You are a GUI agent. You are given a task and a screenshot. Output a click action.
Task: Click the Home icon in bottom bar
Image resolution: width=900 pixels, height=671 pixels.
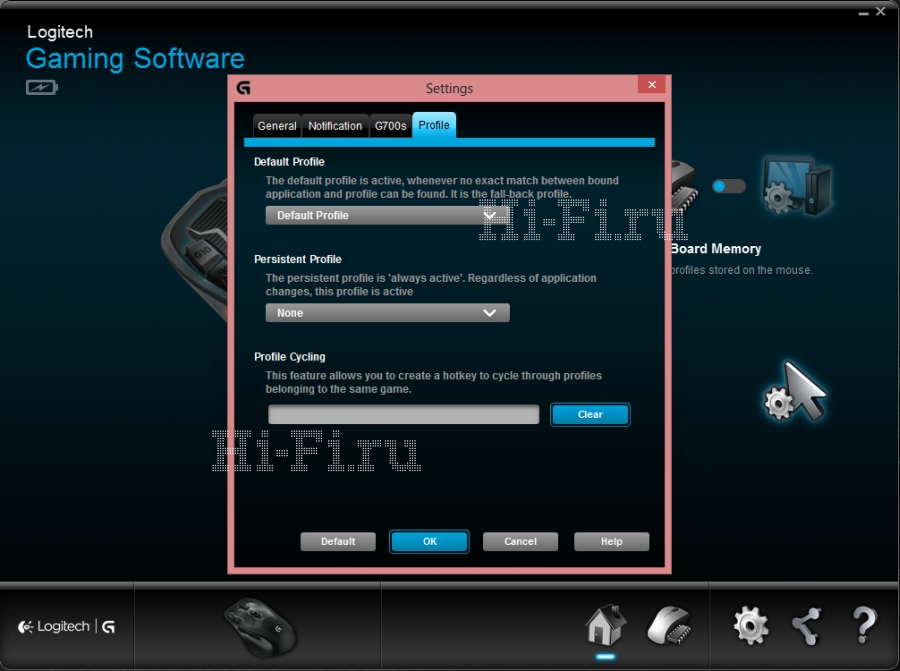click(605, 625)
